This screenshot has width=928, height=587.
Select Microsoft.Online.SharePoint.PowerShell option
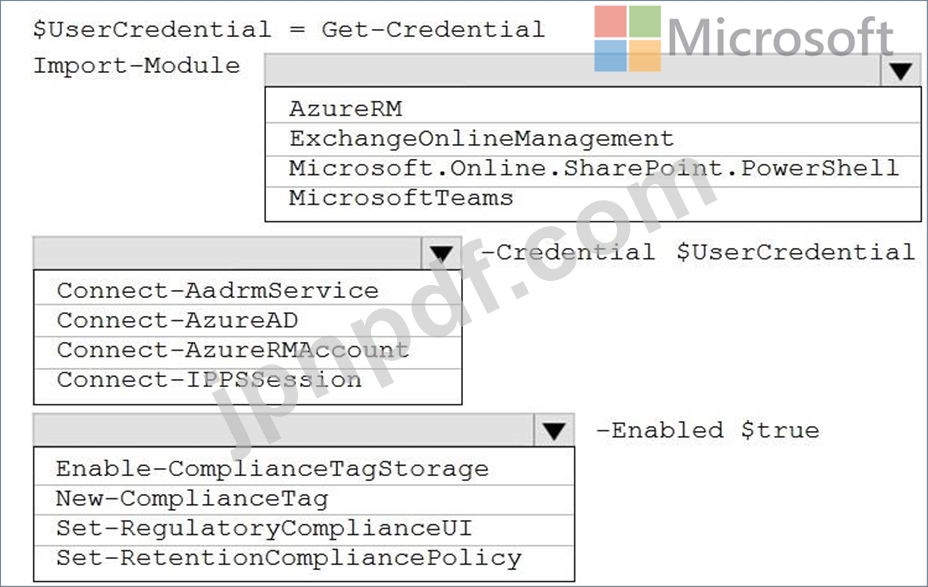coord(592,169)
